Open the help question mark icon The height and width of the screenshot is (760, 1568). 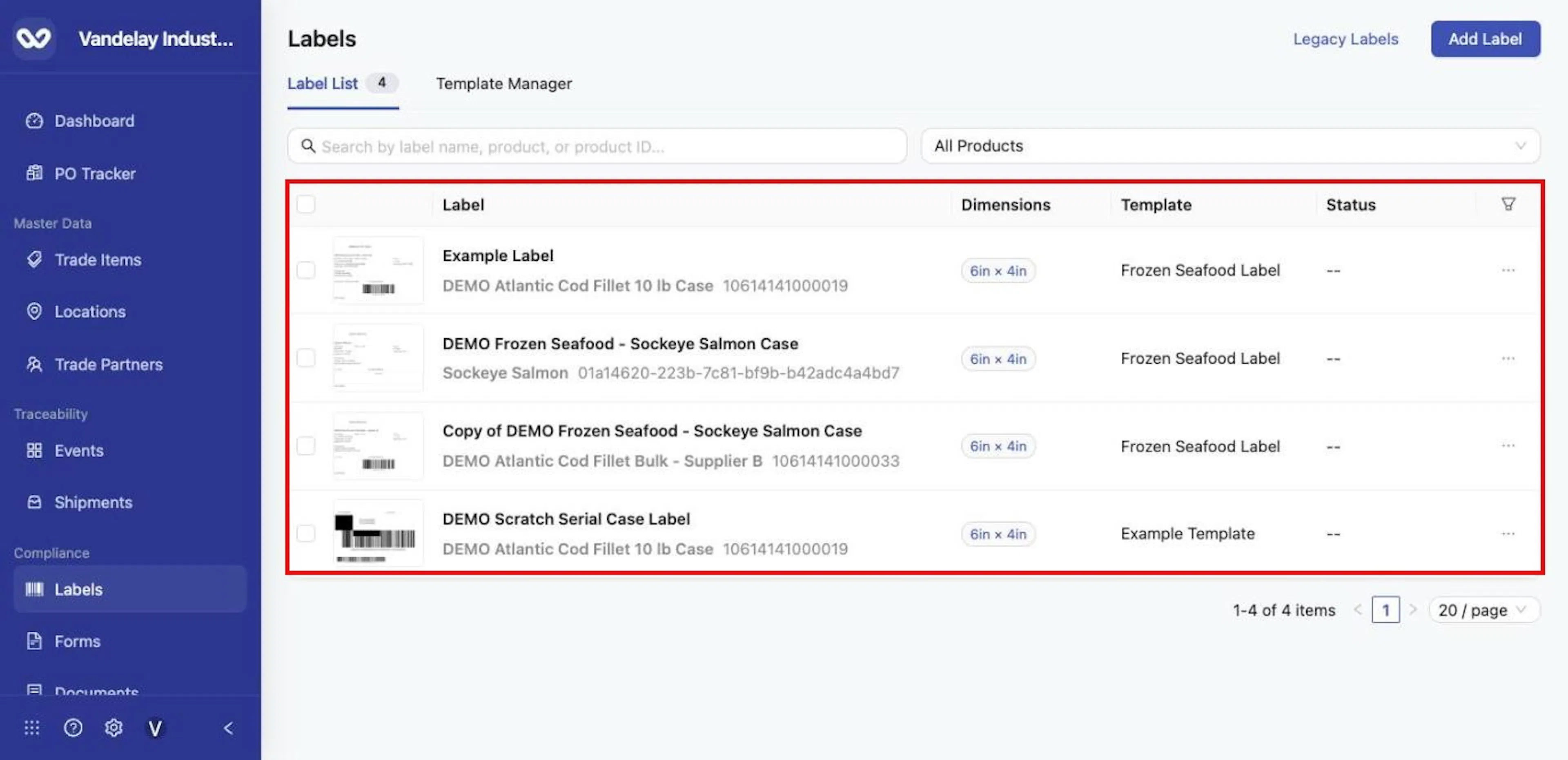[x=73, y=728]
